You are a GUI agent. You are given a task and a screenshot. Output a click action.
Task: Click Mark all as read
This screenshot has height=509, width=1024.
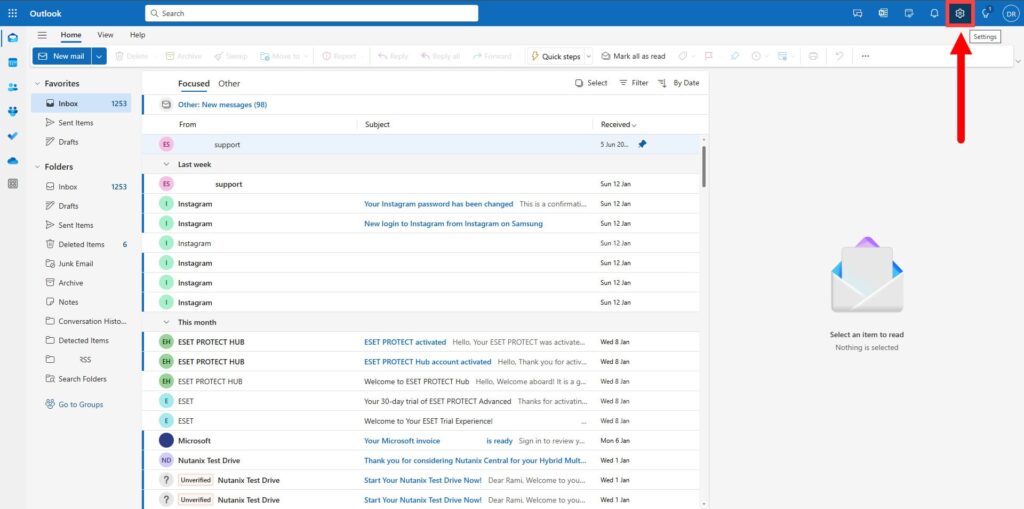click(x=633, y=56)
